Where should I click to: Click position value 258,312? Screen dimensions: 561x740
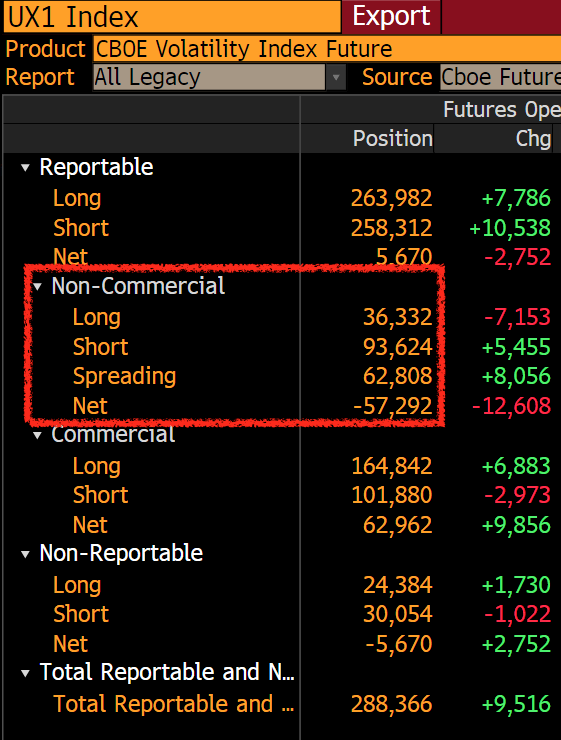click(392, 228)
